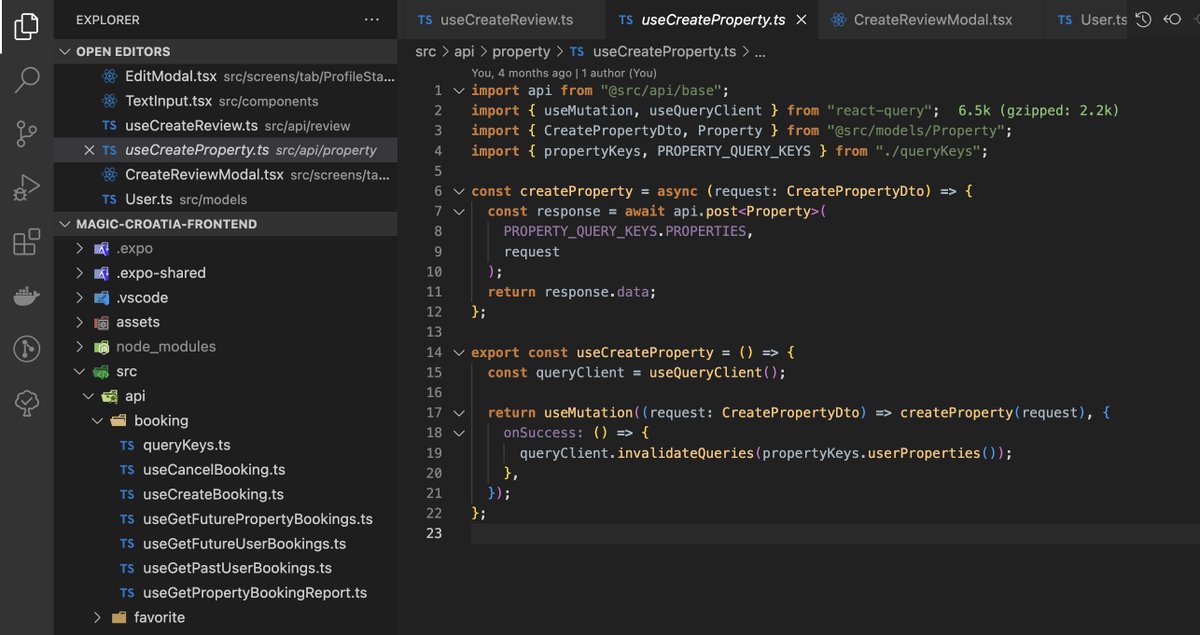The height and width of the screenshot is (635, 1200).
Task: Open useCreateReview.ts in Open Editors list
Action: (226, 126)
